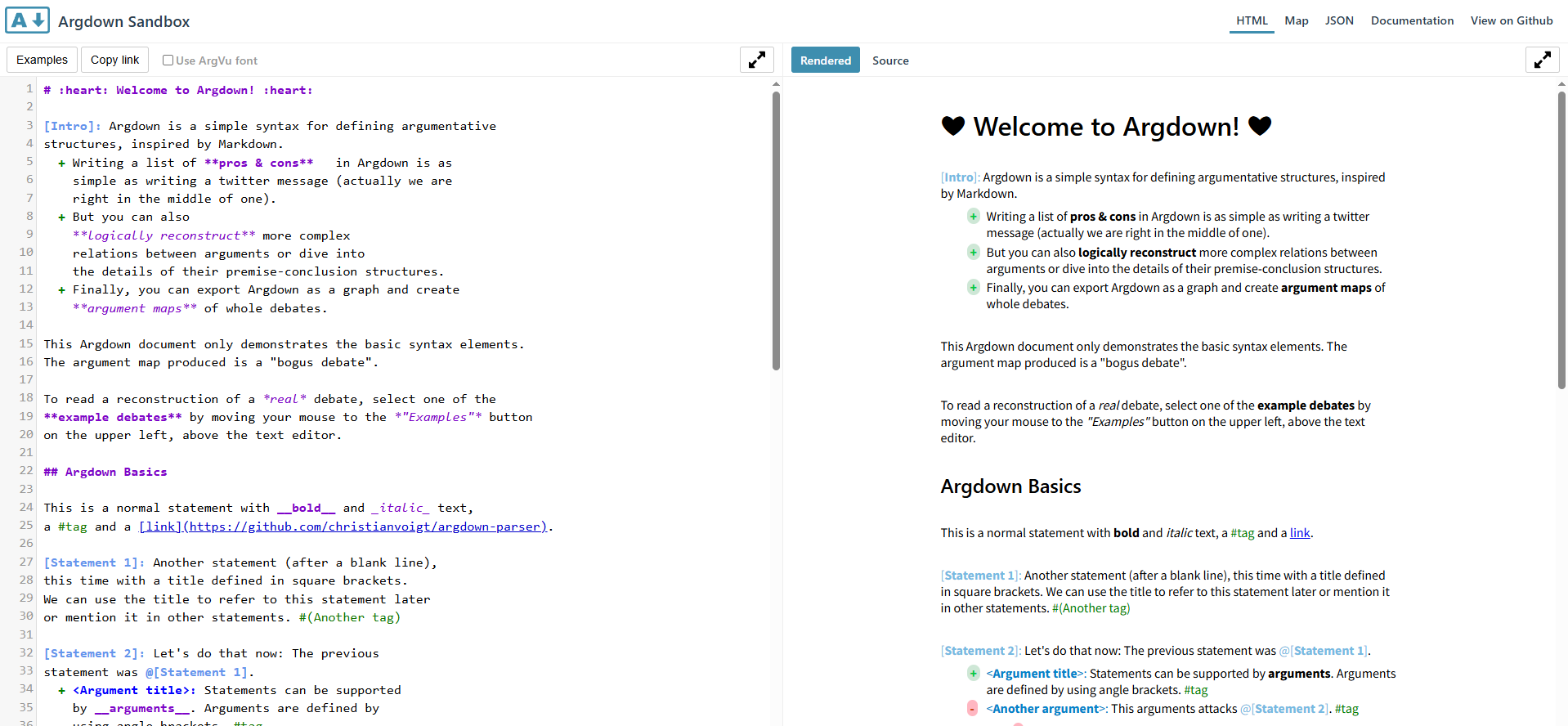Switch to the JSON view

coord(1338,20)
